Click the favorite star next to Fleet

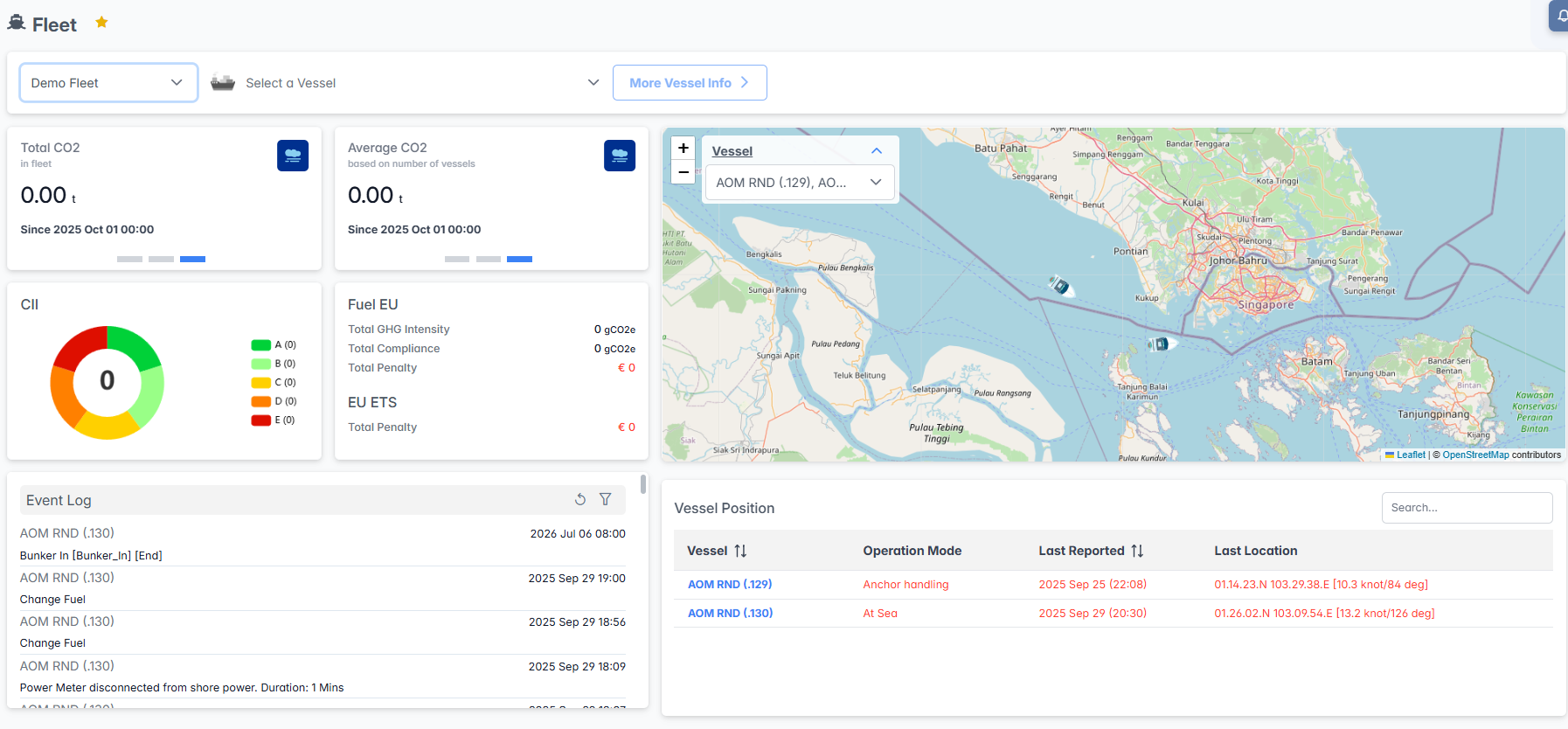click(x=101, y=23)
